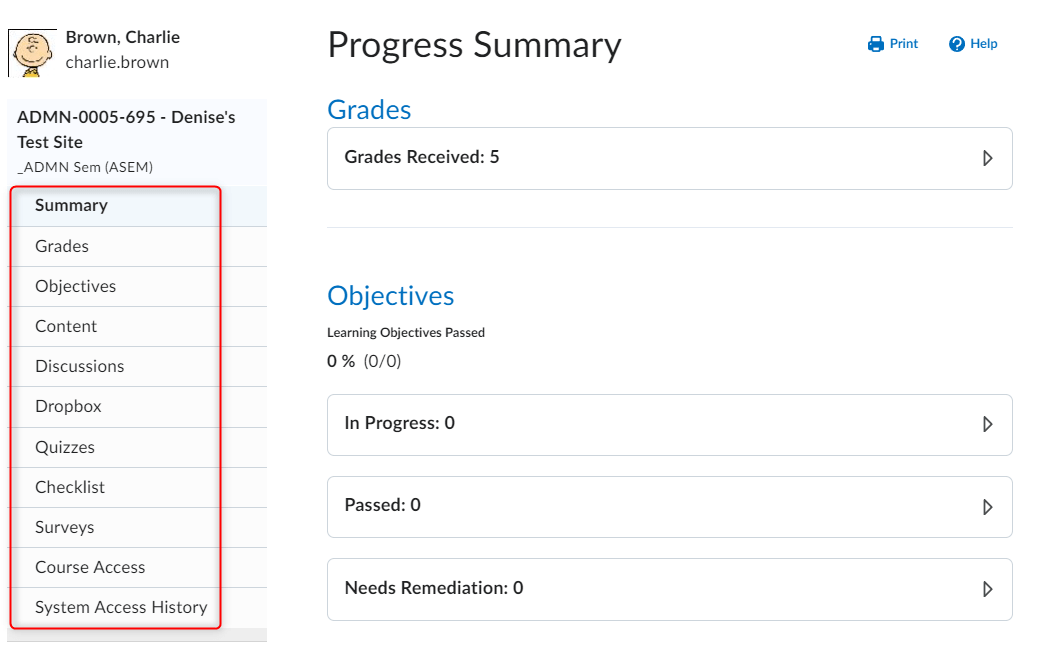Expand the In Progress objectives arrow
Image resolution: width=1037 pixels, height=657 pixels.
[987, 424]
